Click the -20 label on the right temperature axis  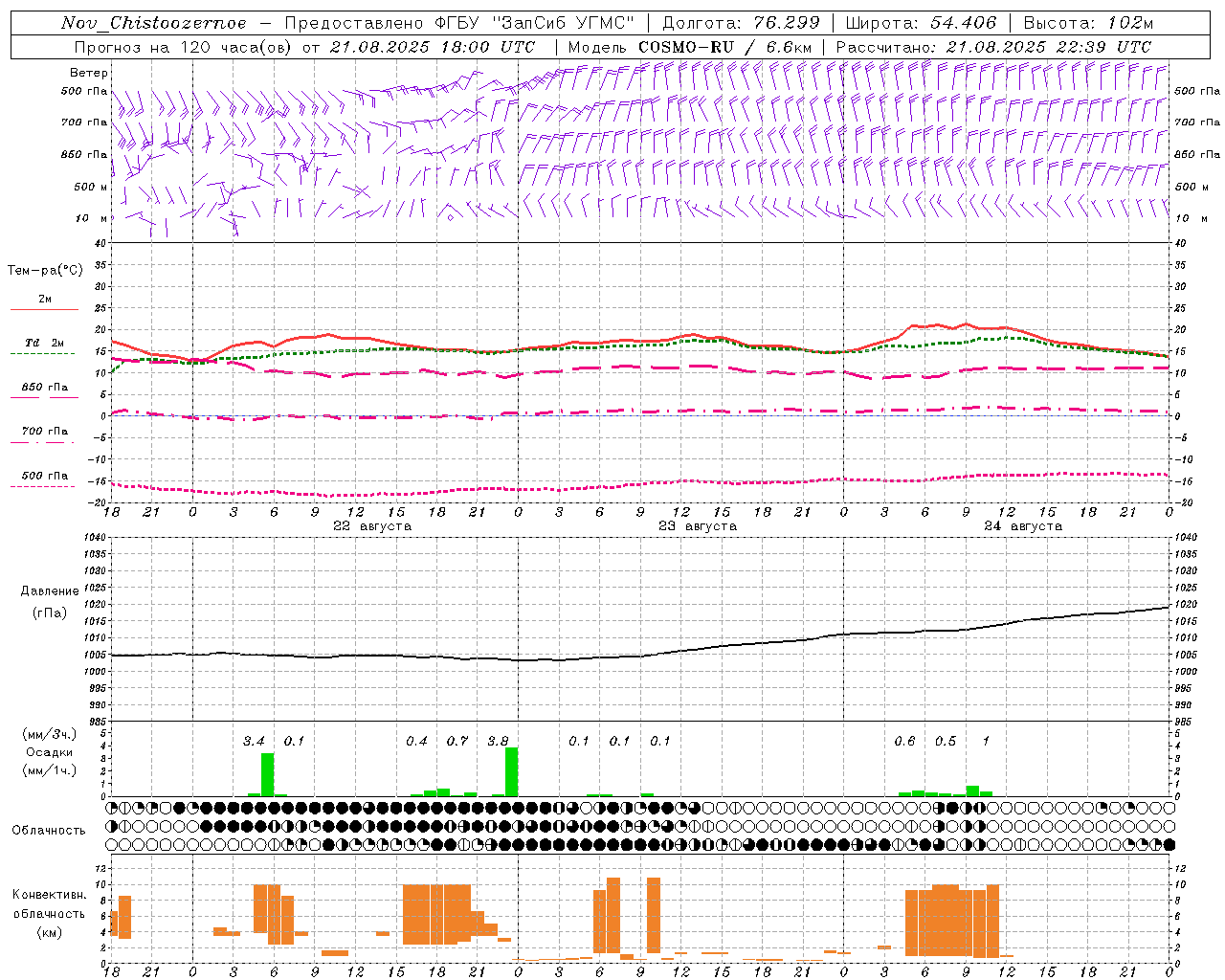pyautogui.click(x=1184, y=502)
